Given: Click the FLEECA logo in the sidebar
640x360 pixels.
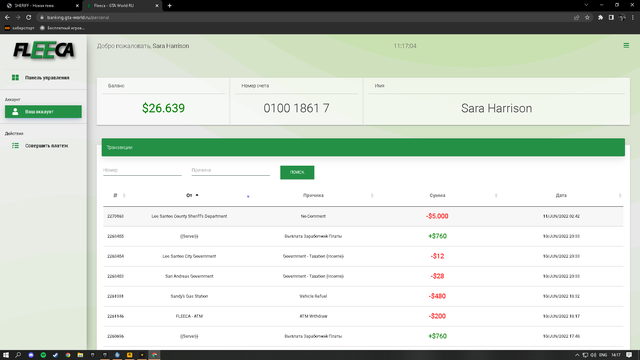Looking at the screenshot, I should click(x=44, y=50).
